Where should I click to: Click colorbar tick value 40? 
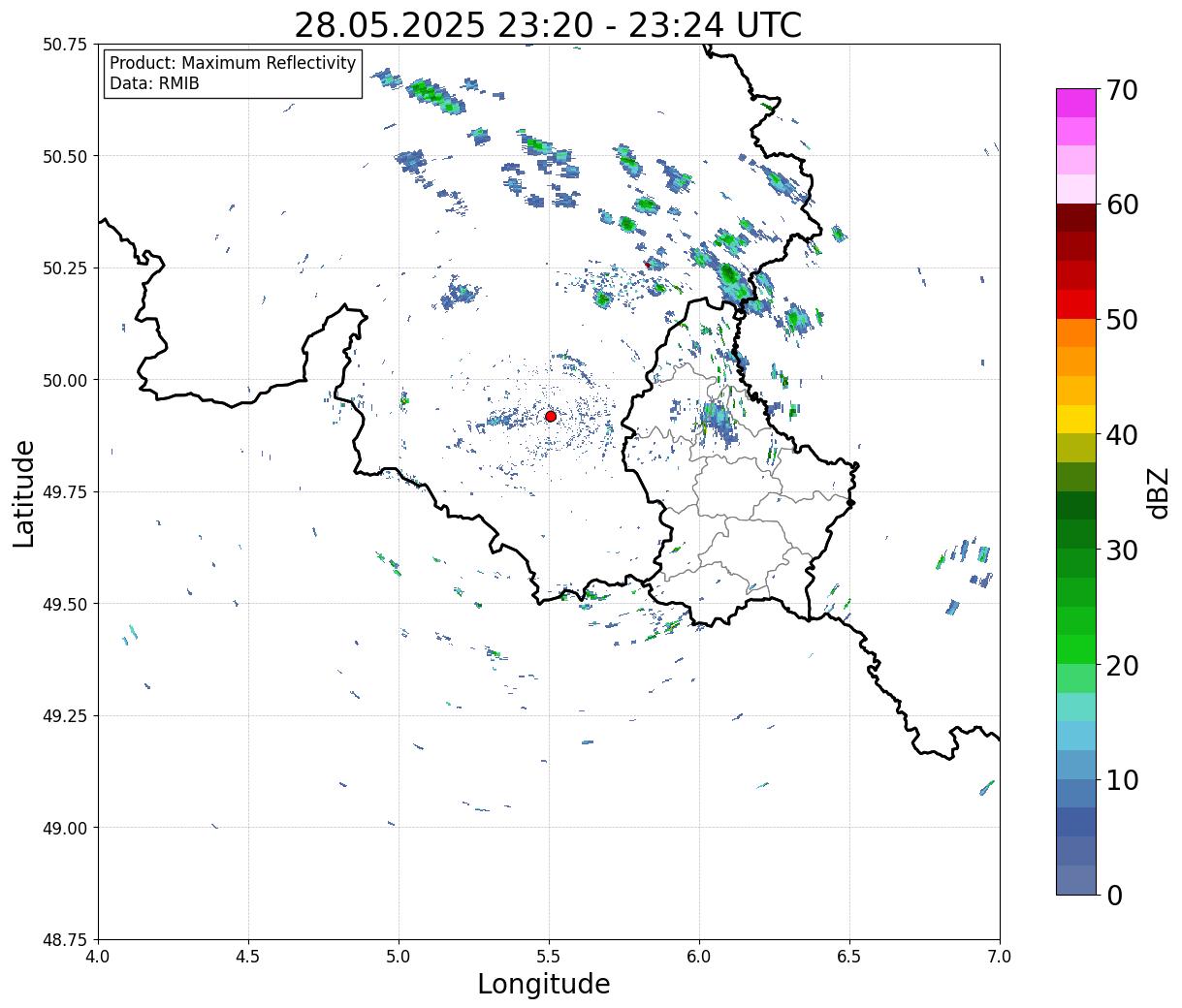coord(1121,435)
